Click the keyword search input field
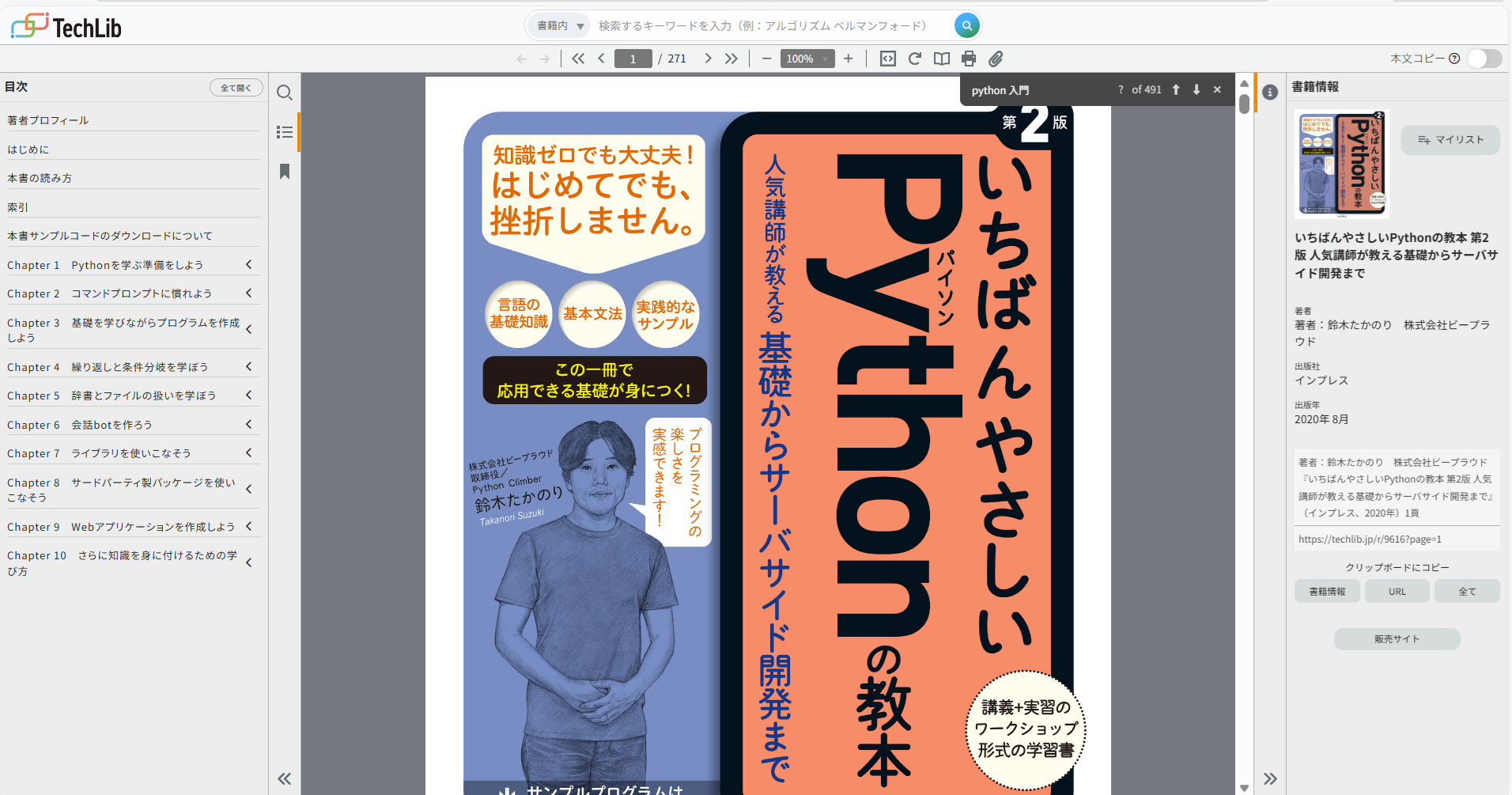Image resolution: width=1512 pixels, height=795 pixels. click(x=771, y=25)
